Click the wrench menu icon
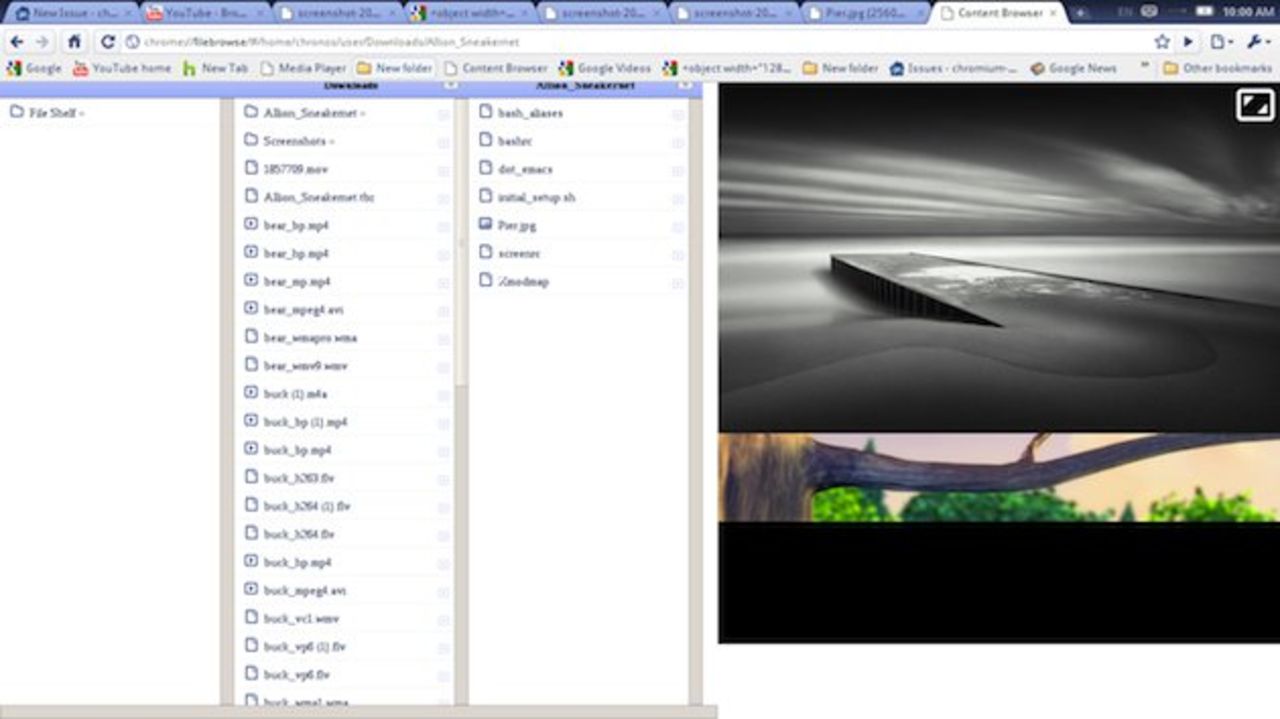1280x719 pixels. click(x=1254, y=42)
